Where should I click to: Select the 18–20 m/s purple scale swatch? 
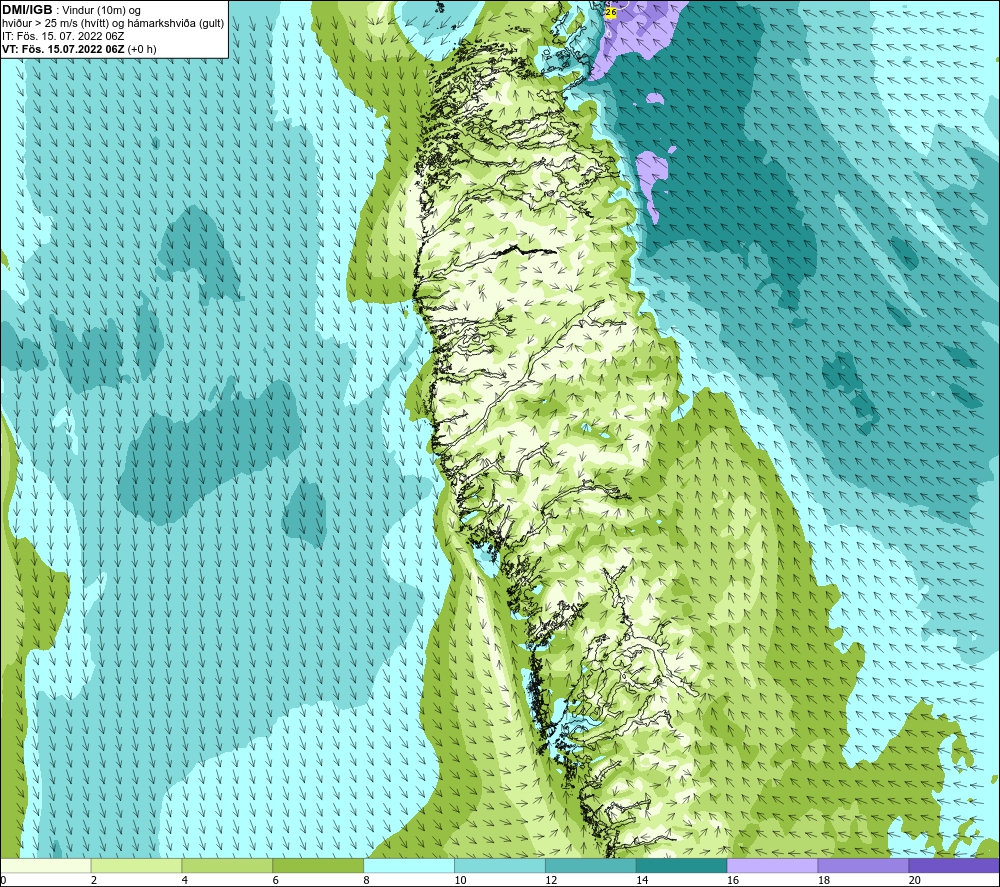click(x=863, y=865)
